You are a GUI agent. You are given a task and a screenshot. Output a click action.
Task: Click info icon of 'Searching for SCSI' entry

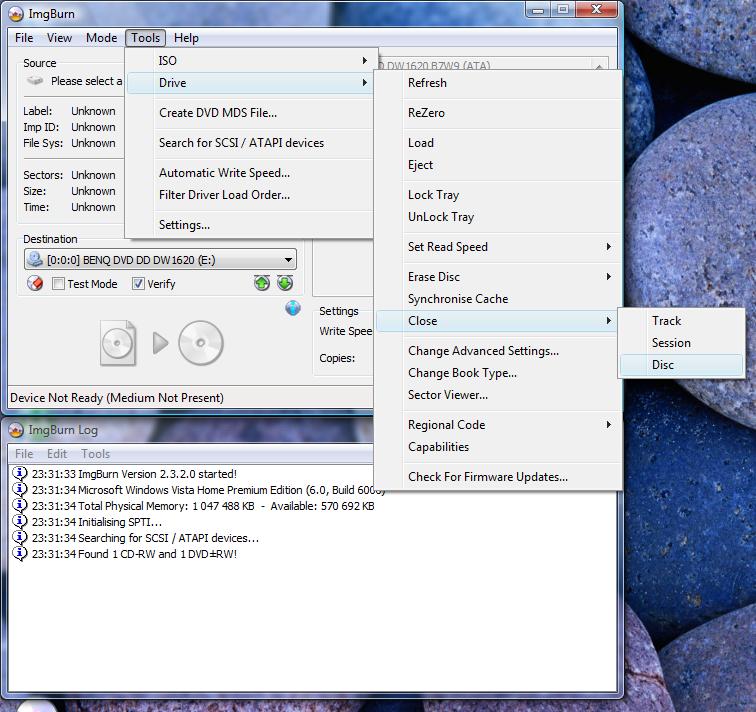point(19,537)
